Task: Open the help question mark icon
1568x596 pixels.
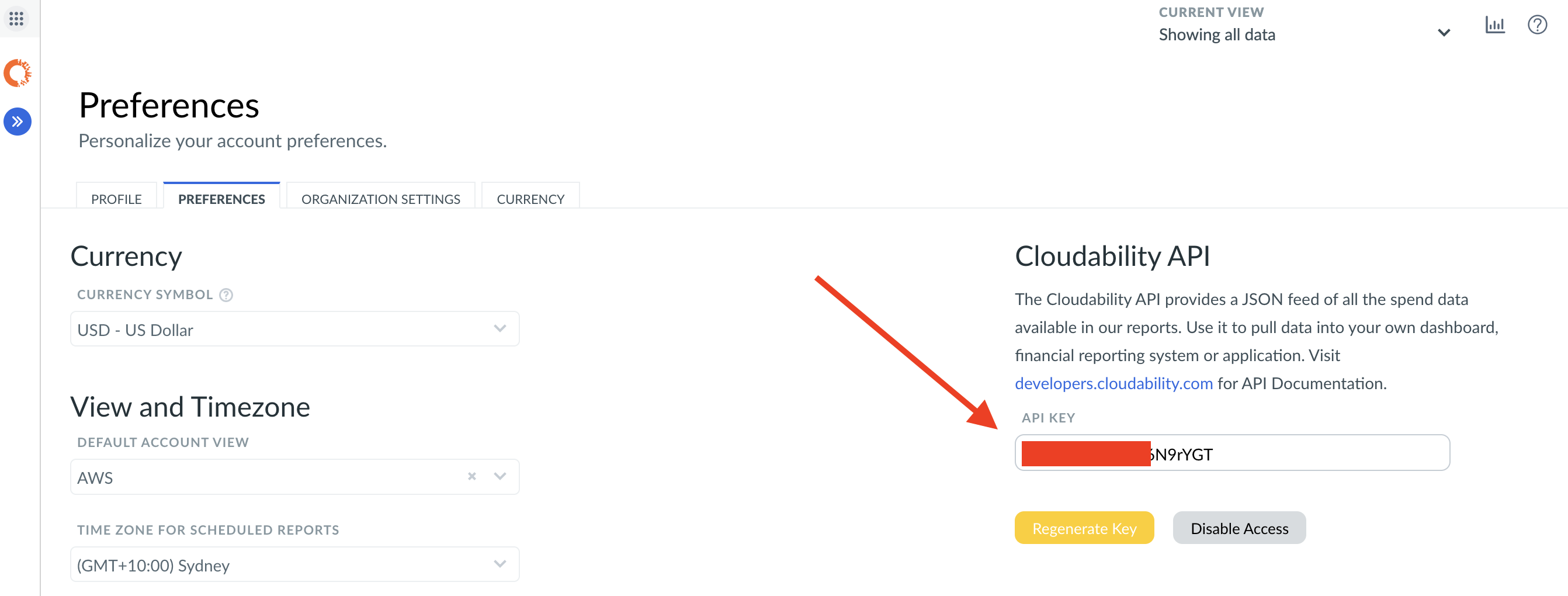Action: pyautogui.click(x=1537, y=25)
